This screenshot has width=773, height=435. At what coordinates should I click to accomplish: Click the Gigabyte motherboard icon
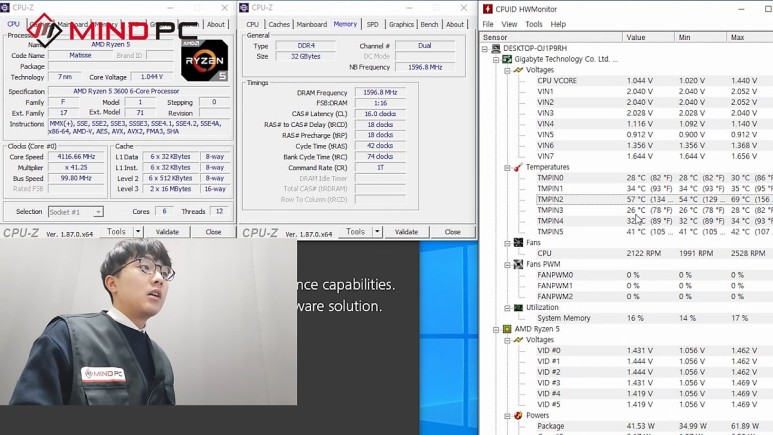(507, 59)
